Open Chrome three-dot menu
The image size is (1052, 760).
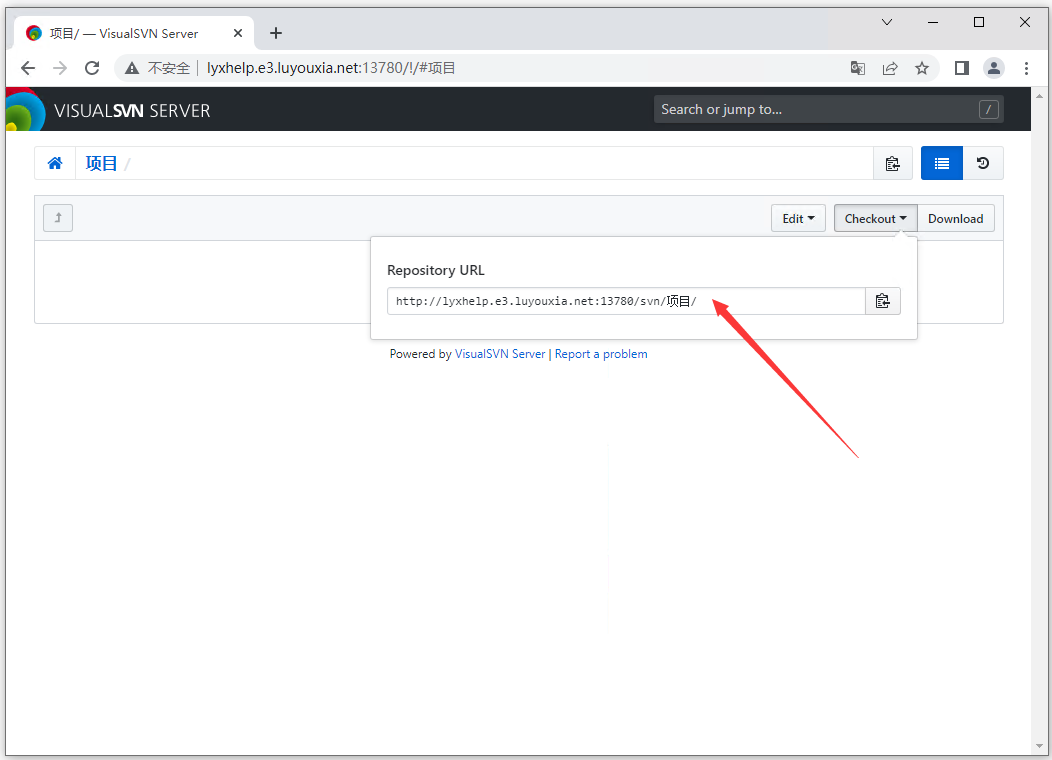pos(1026,68)
